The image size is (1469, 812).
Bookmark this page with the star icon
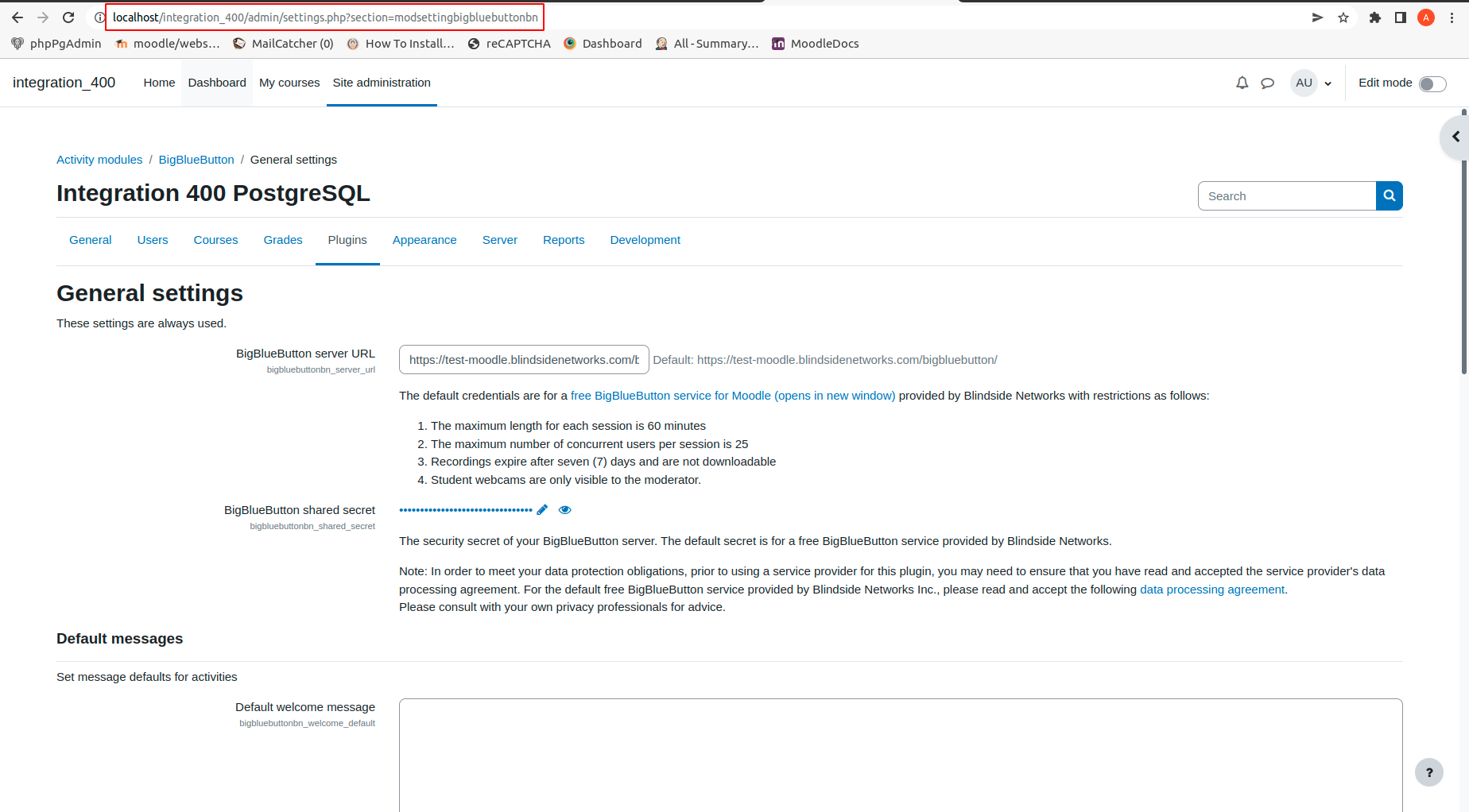1343,17
